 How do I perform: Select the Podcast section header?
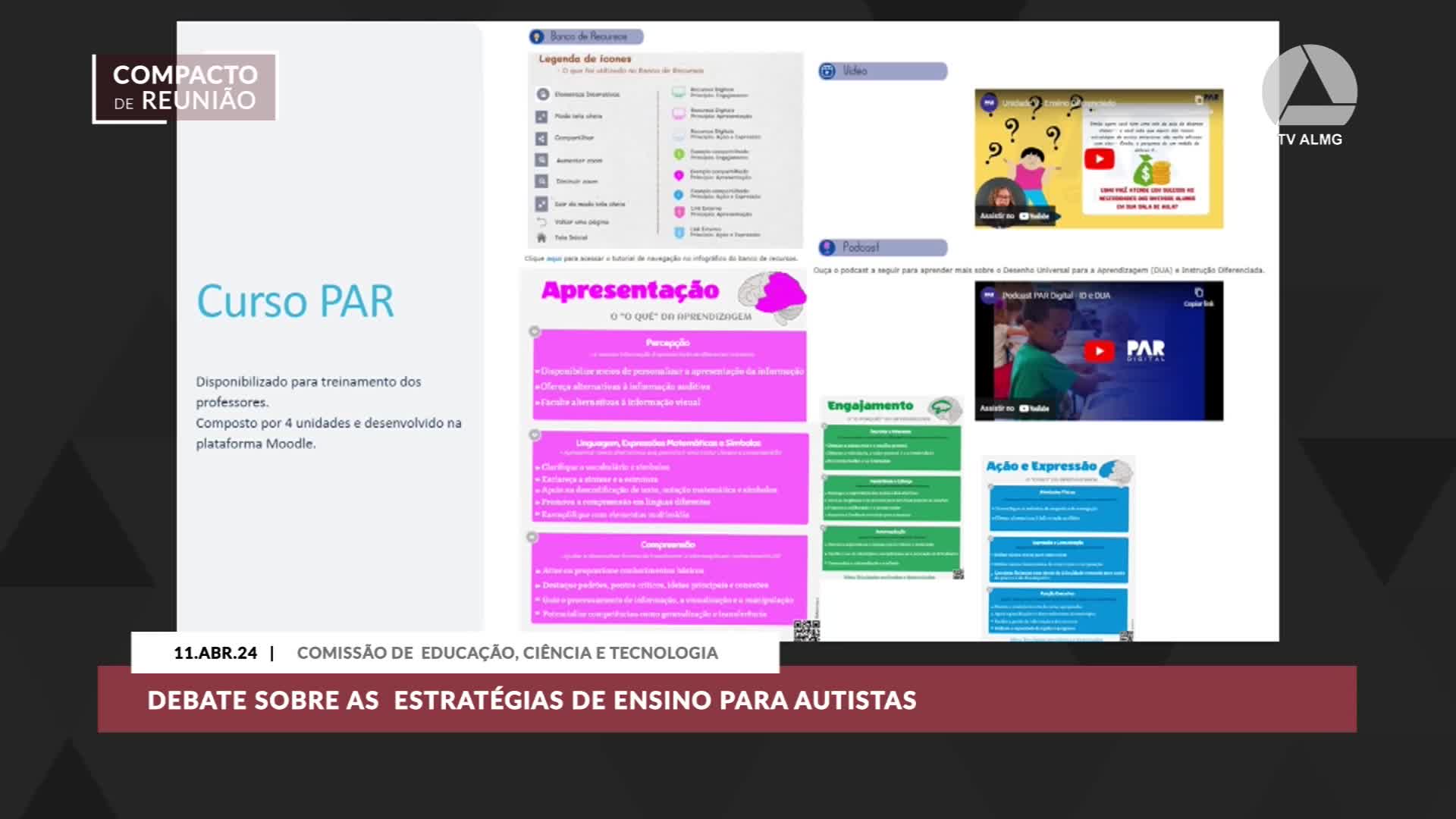883,247
